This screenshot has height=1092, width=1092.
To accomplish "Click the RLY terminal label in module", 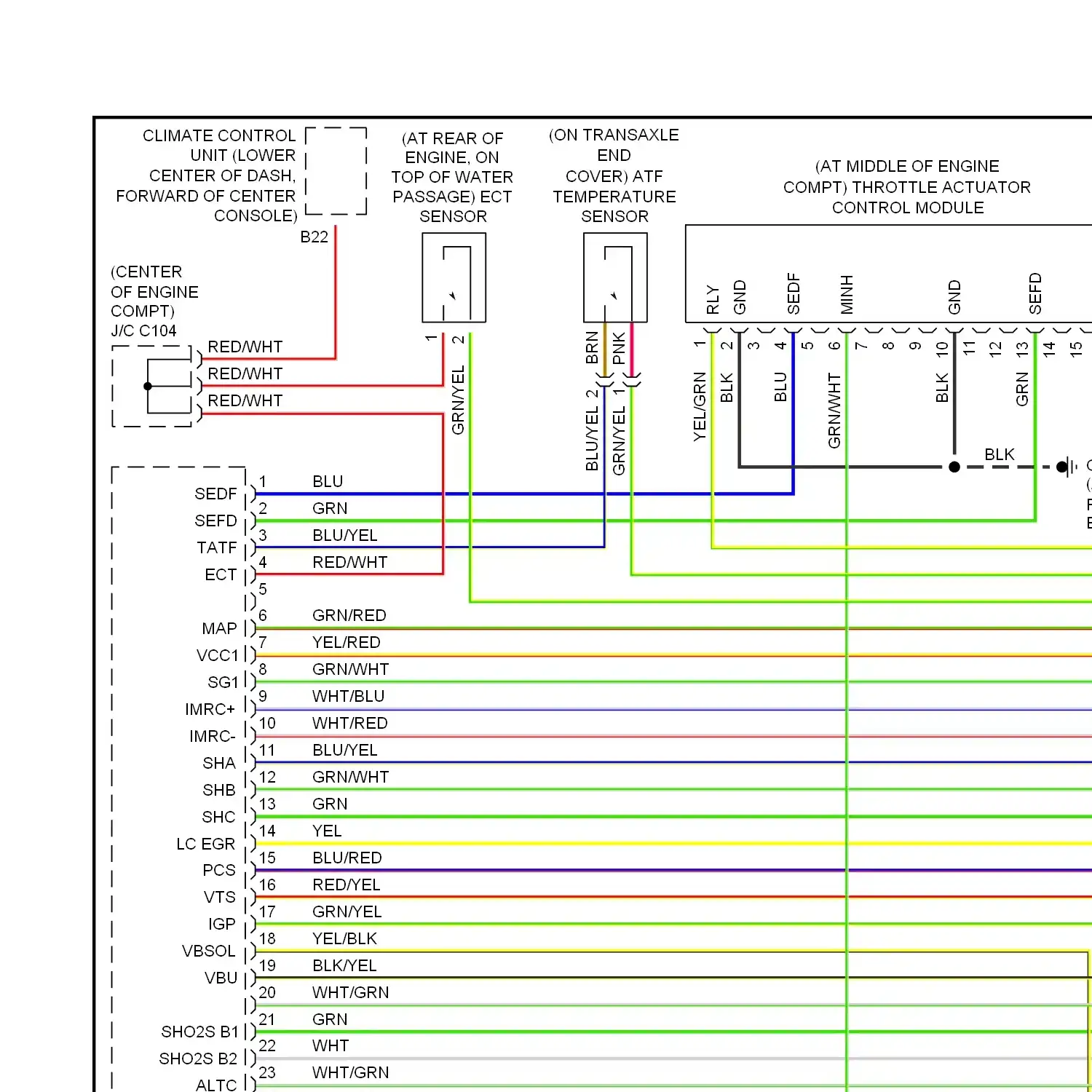I will [713, 300].
